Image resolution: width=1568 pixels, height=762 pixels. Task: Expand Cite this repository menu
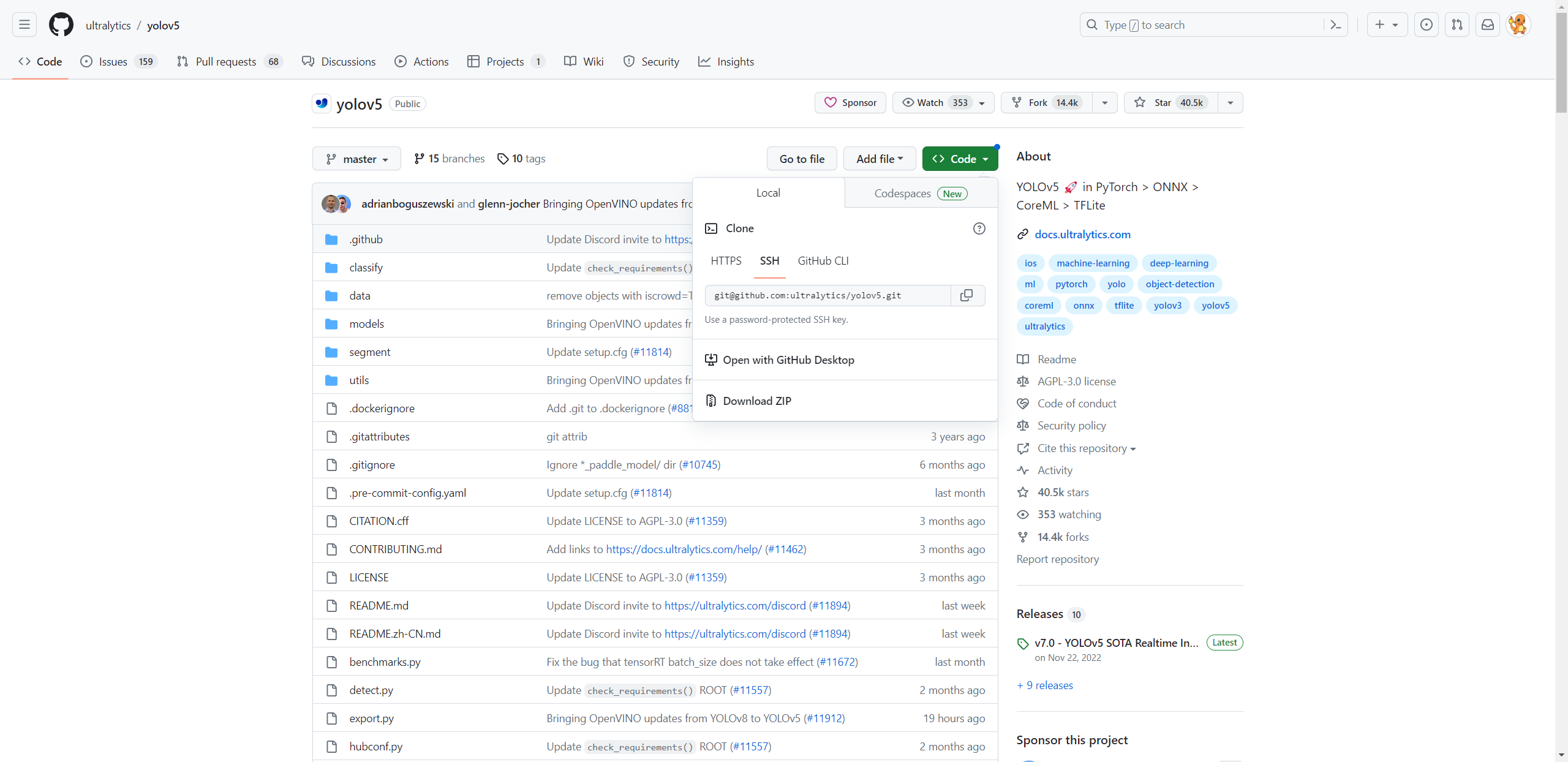pos(1087,448)
